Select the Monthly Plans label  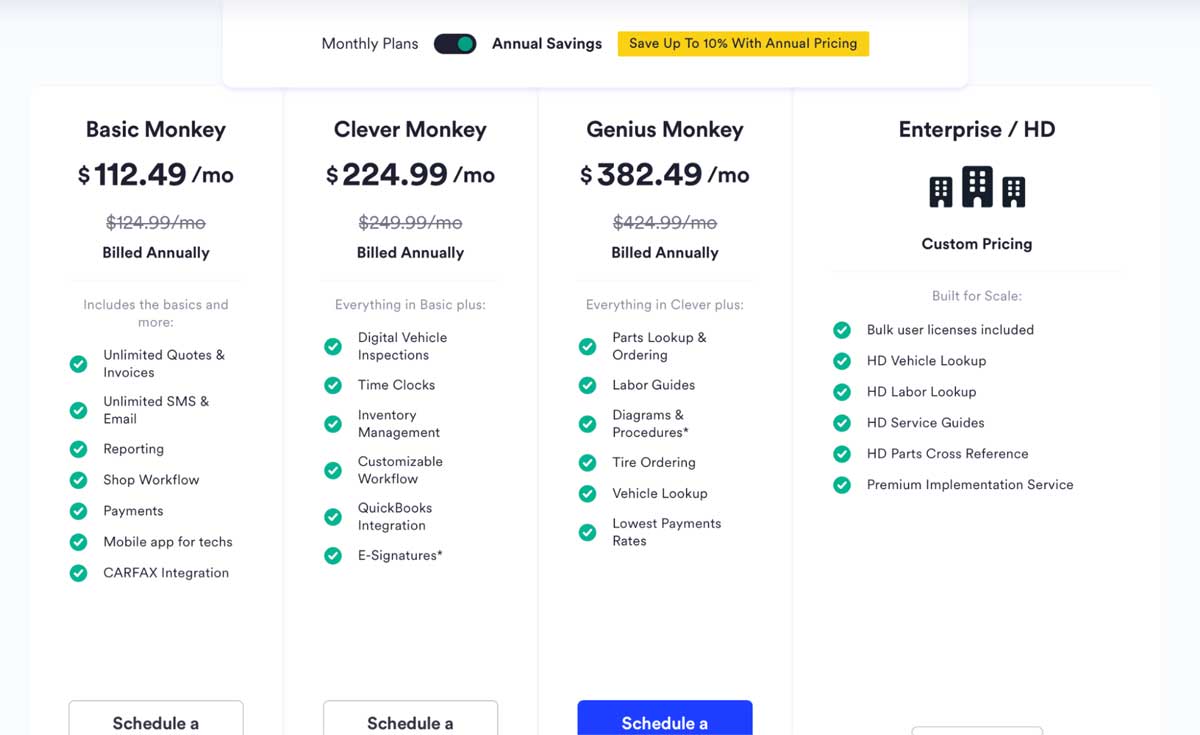(x=369, y=43)
